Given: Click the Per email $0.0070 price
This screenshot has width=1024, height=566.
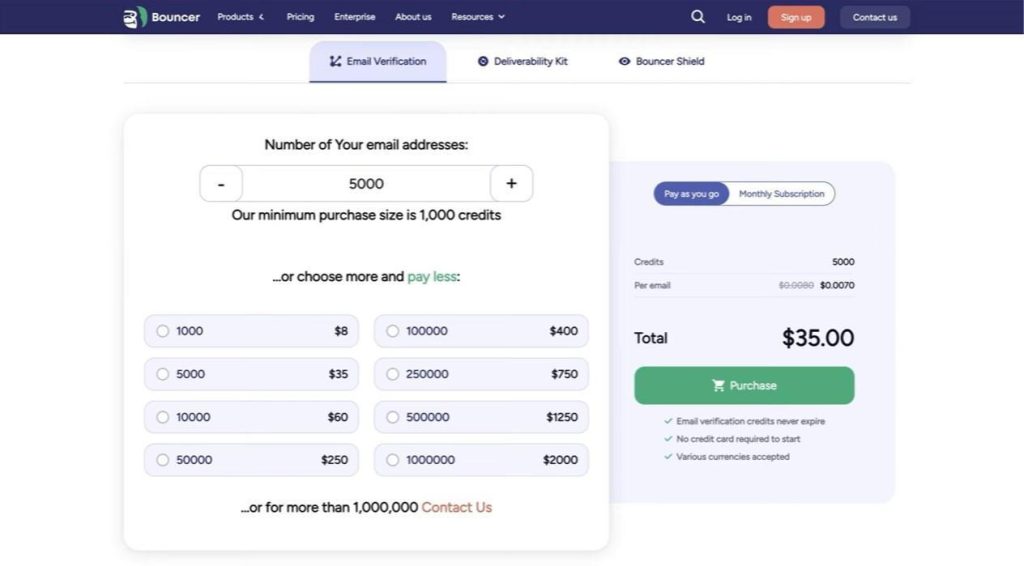Looking at the screenshot, I should [x=837, y=285].
